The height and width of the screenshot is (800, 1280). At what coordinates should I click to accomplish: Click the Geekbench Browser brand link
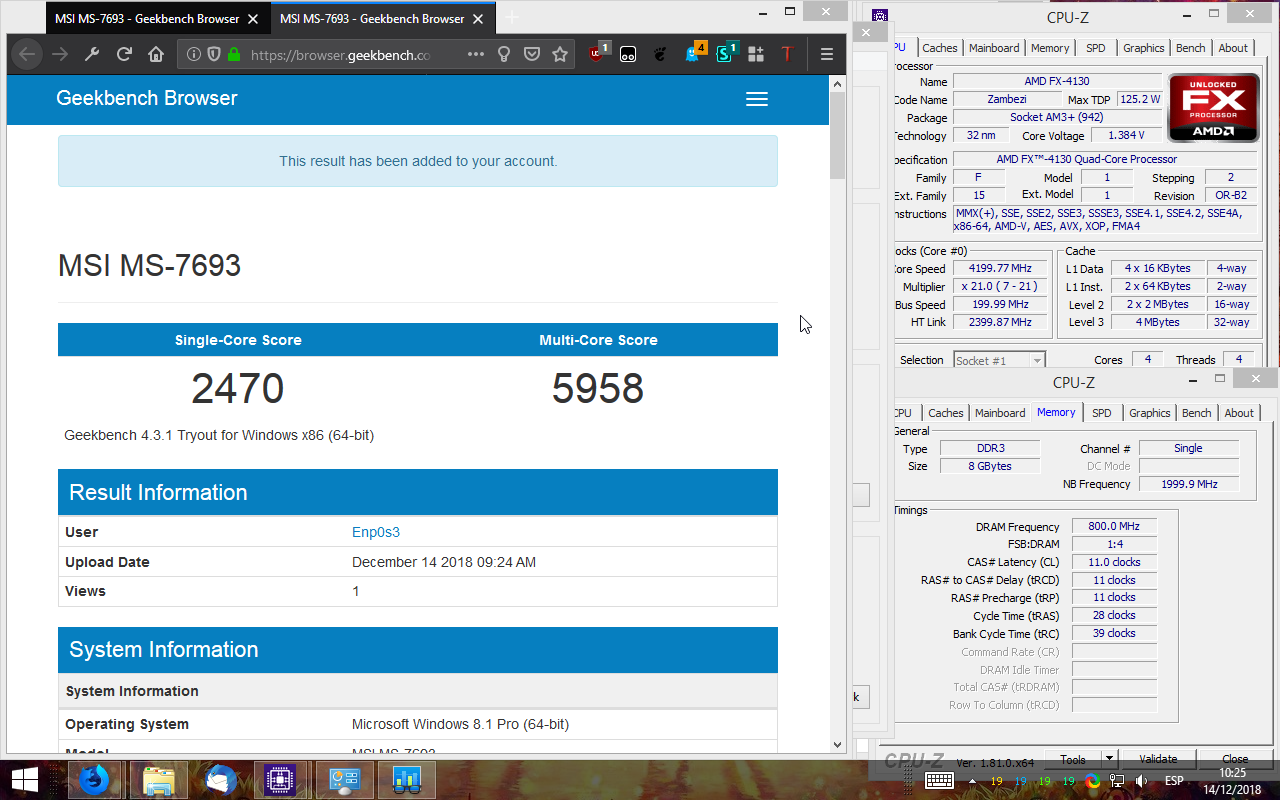click(147, 98)
